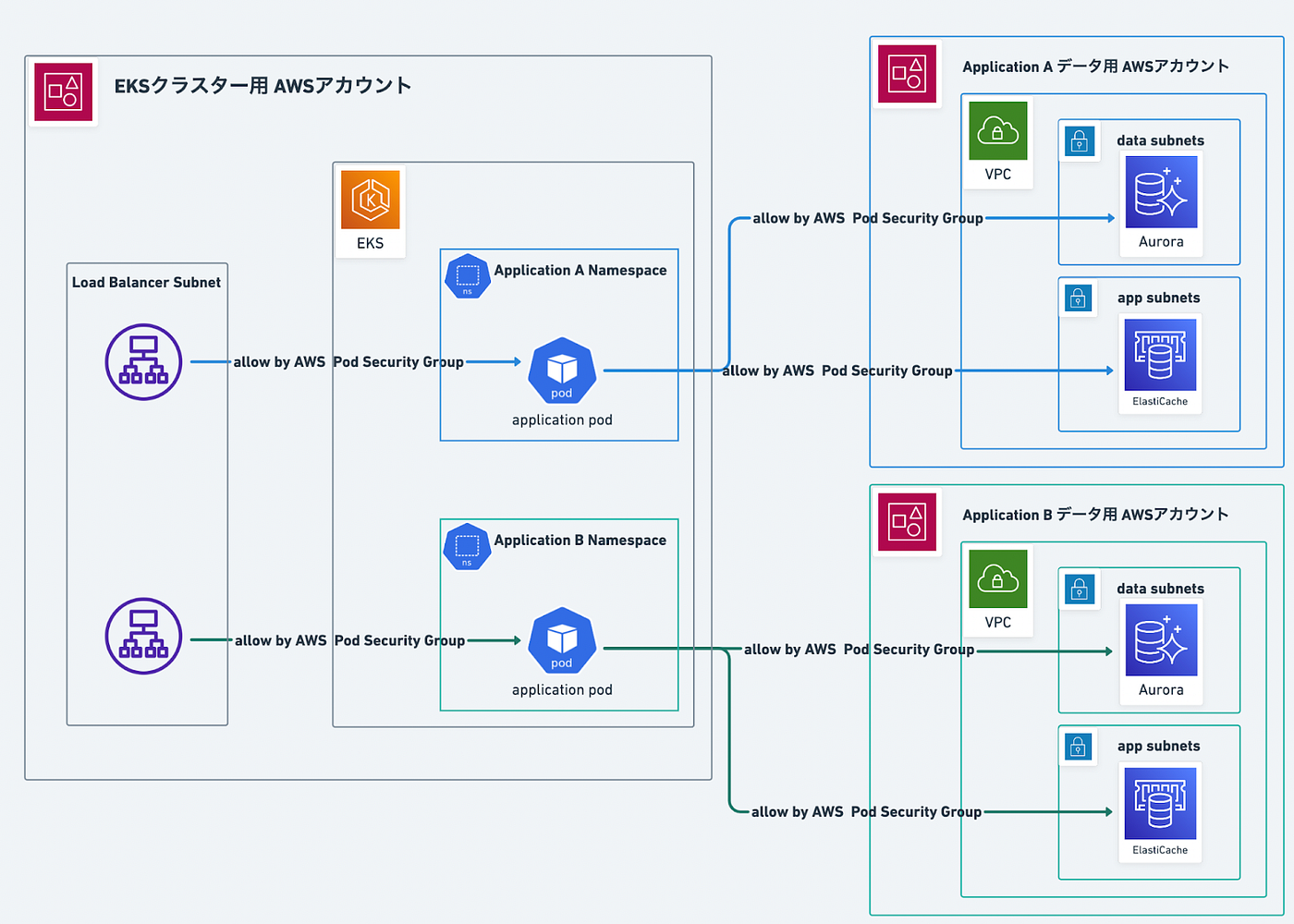This screenshot has width=1294, height=924.
Task: Click the Application A Namespace title text
Action: coord(580,270)
